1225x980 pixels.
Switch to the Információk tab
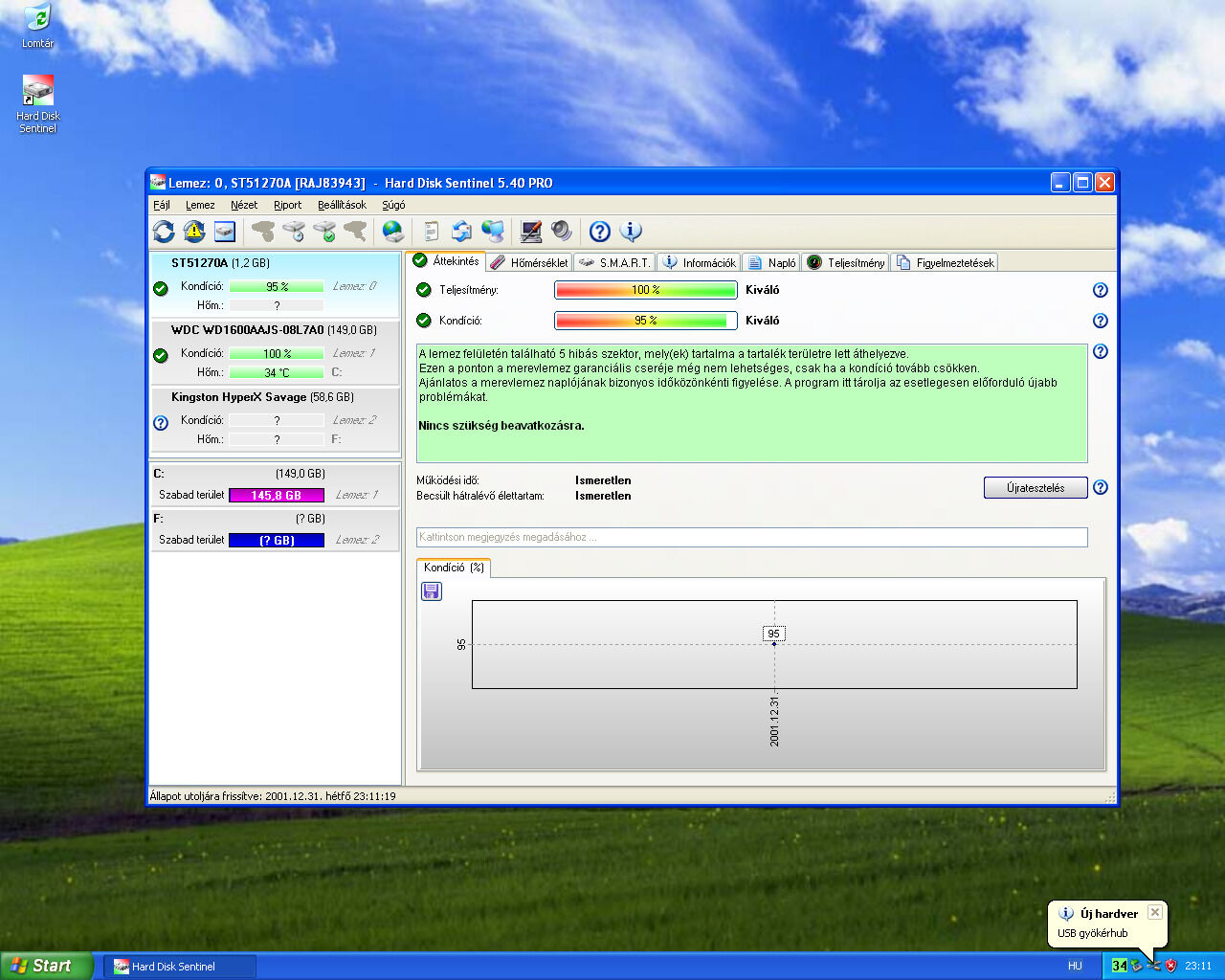coord(699,262)
